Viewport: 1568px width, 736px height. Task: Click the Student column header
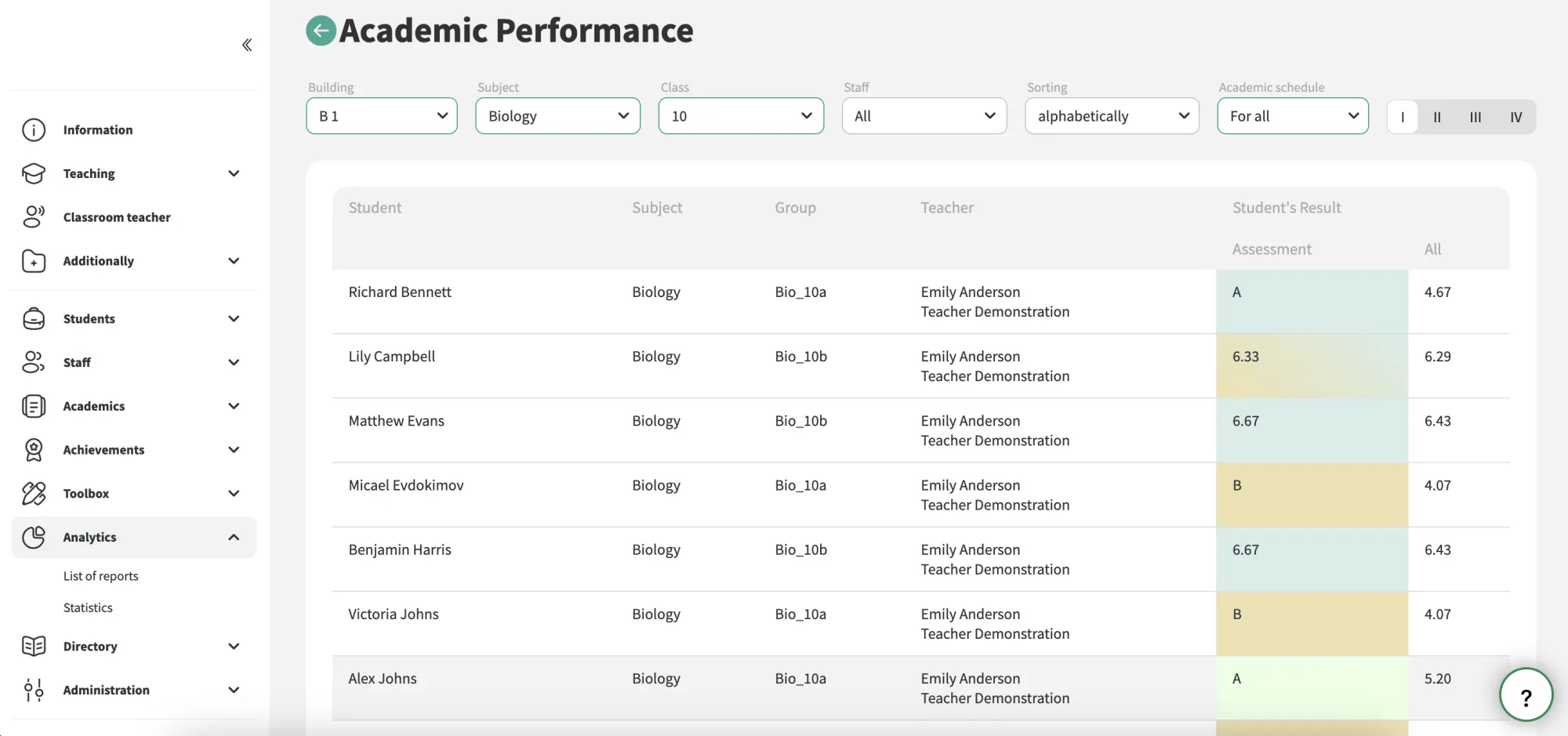(x=375, y=208)
